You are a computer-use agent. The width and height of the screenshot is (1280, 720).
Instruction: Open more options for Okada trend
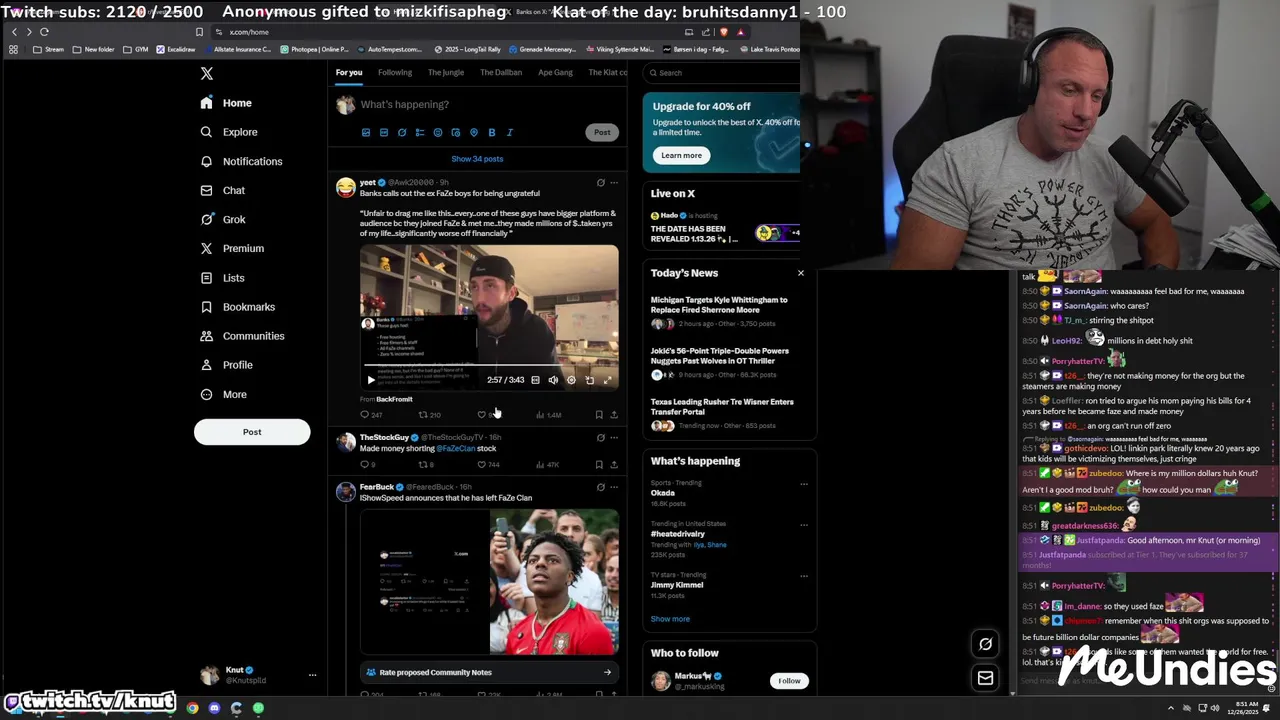[803, 484]
